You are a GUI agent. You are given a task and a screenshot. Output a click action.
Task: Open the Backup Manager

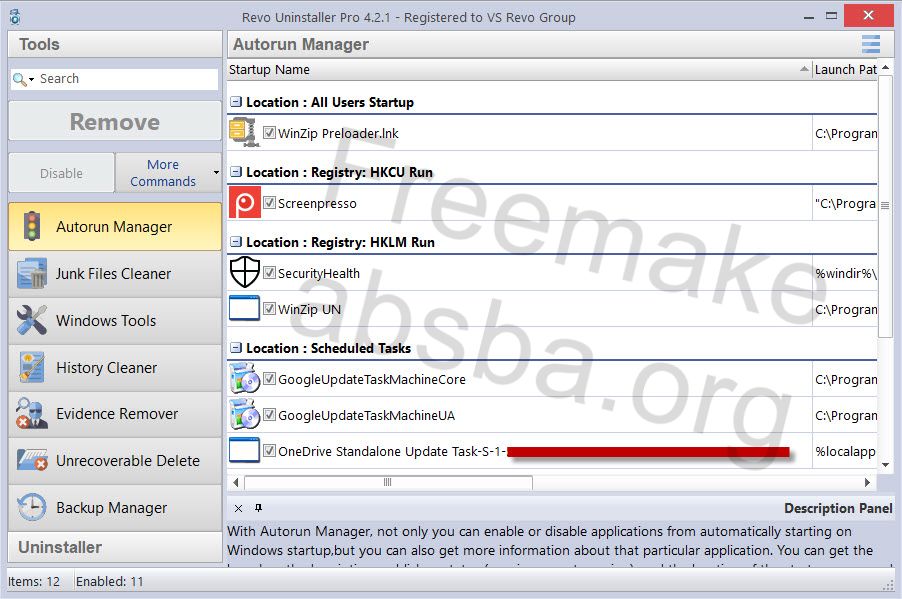(115, 508)
